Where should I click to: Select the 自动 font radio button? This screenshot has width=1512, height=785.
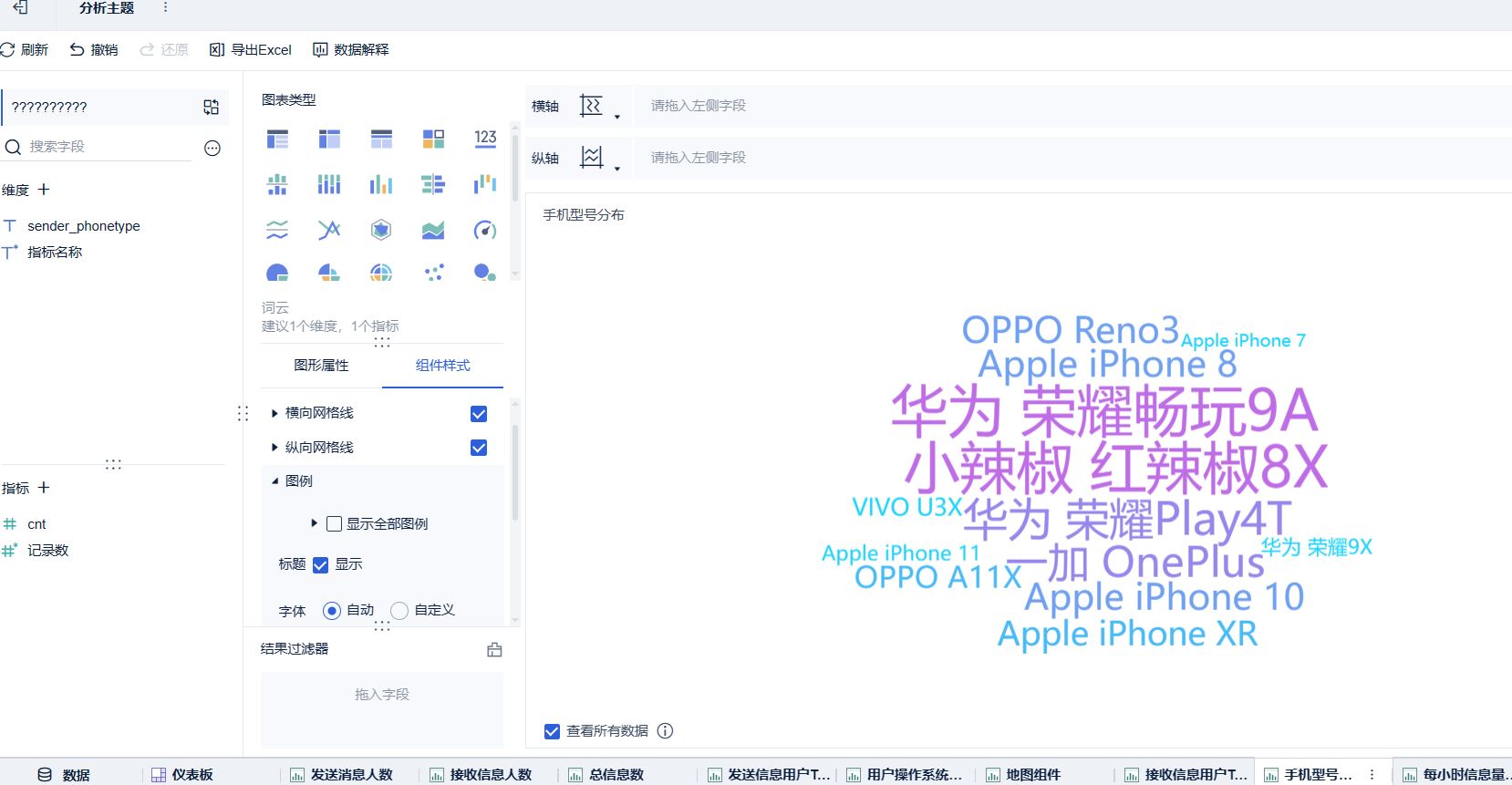332,611
